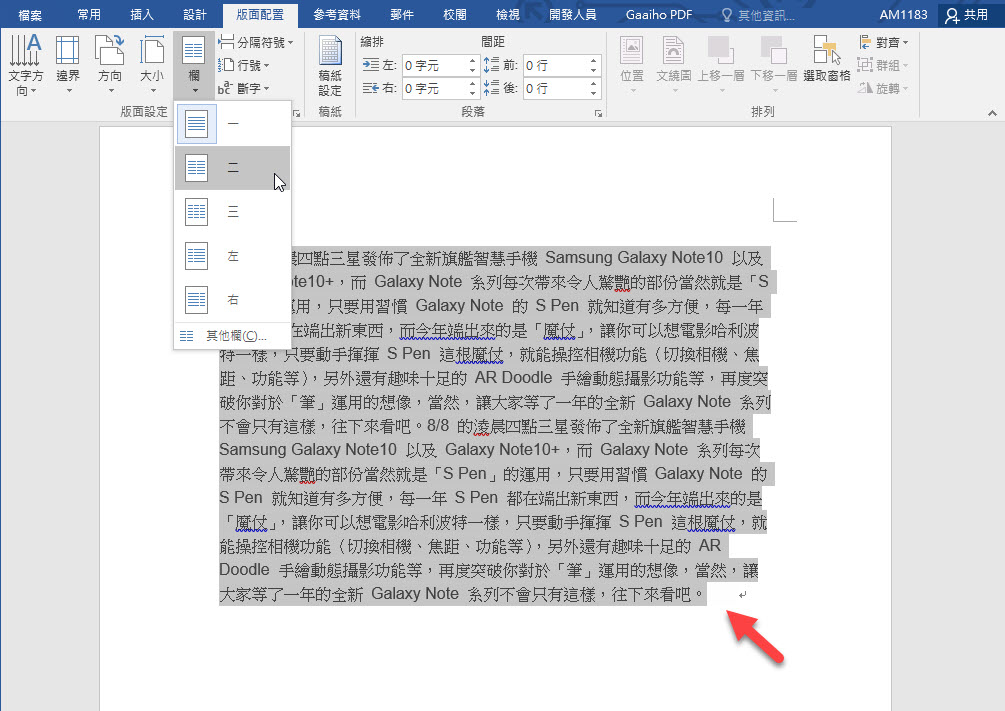Select the 左 left column layout
The image size is (1005, 711).
[232, 256]
